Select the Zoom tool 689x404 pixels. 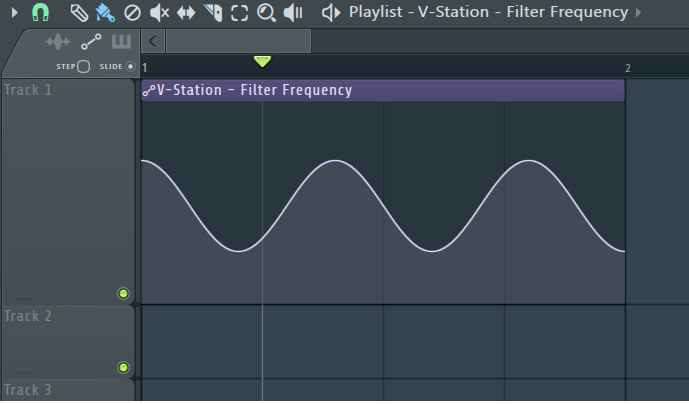pyautogui.click(x=266, y=13)
